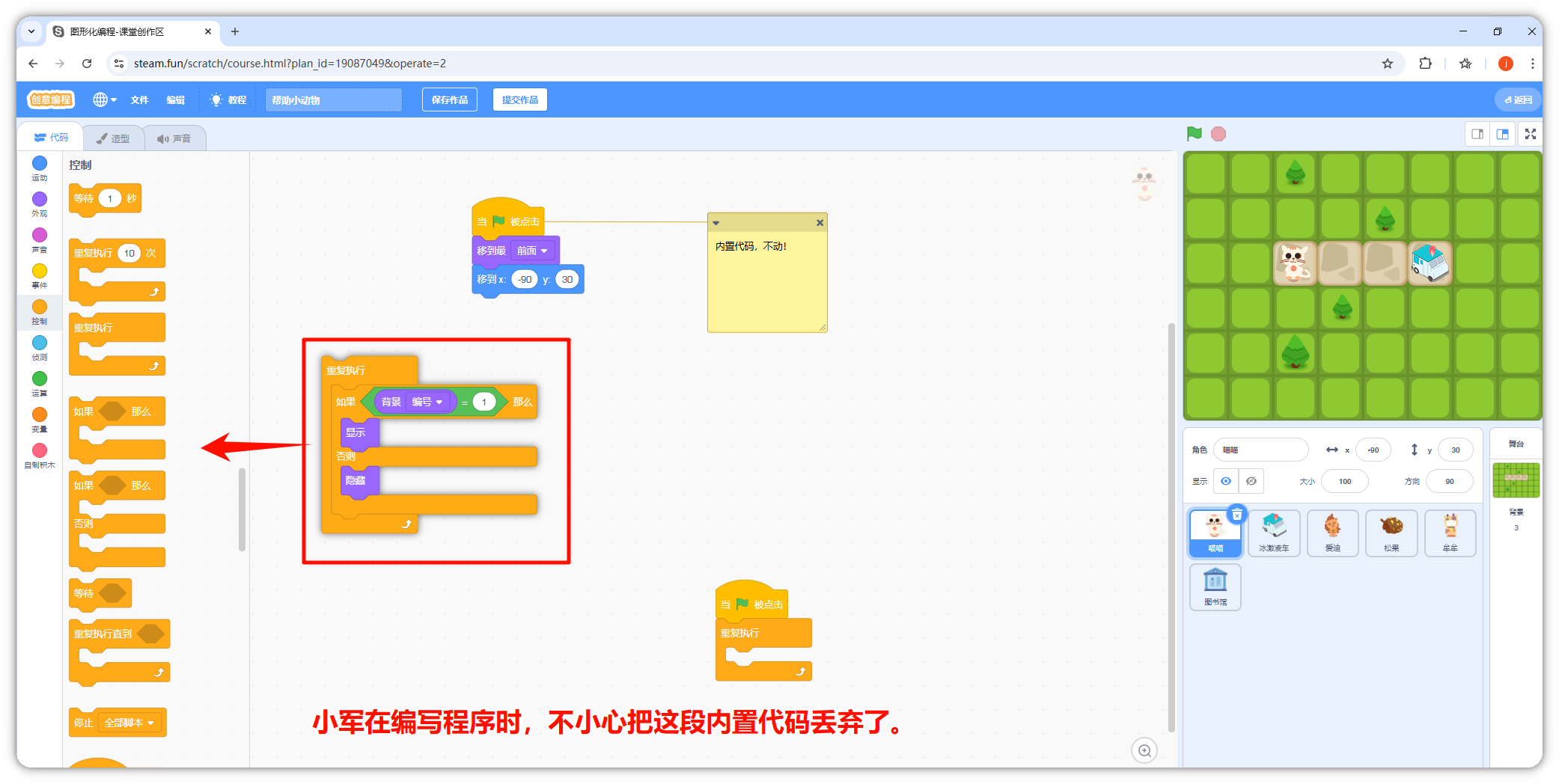Open the 变量 (Variables) block category
Image resolution: width=1559 pixels, height=784 pixels.
tap(40, 420)
